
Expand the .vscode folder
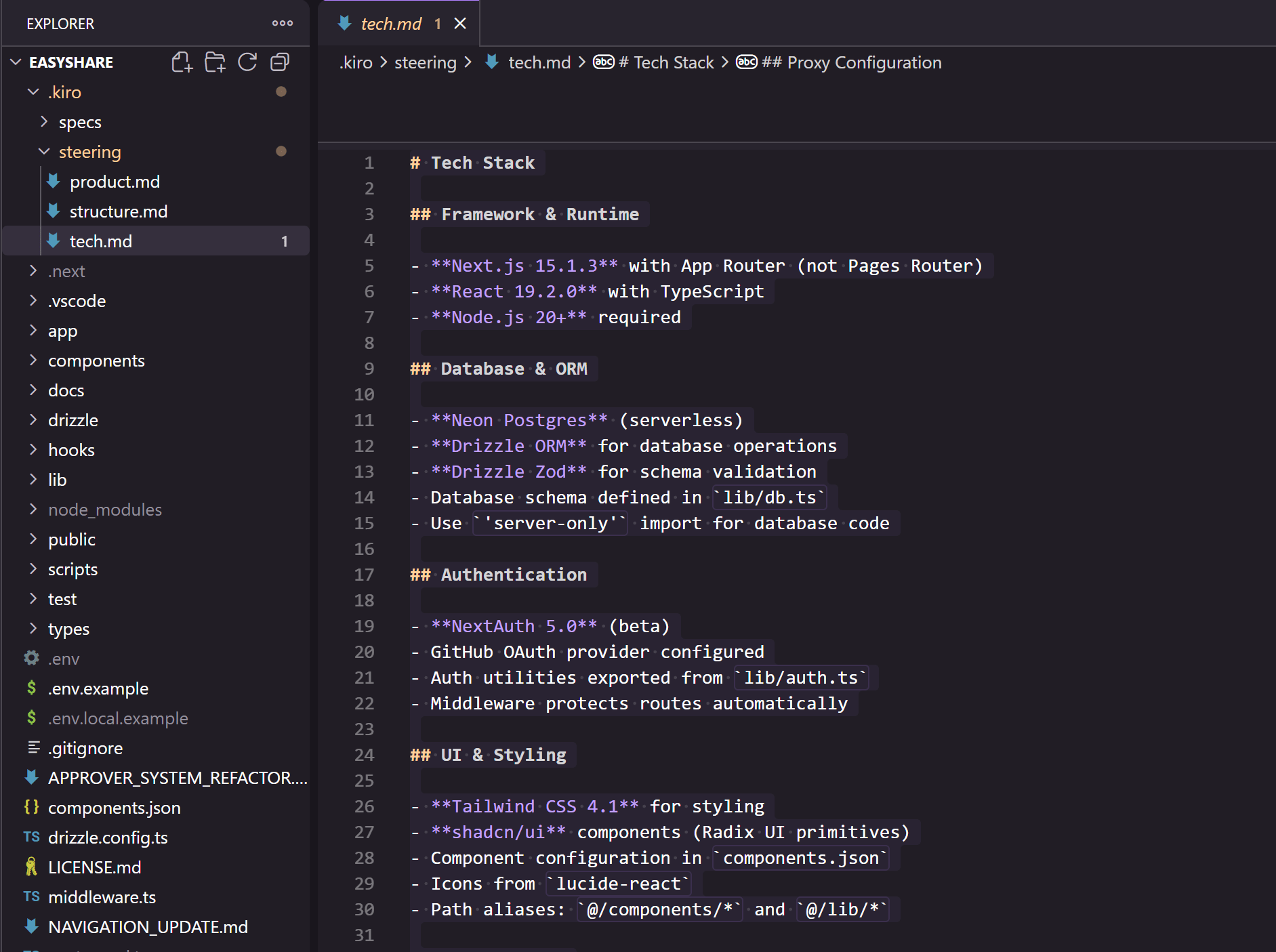pyautogui.click(x=33, y=300)
